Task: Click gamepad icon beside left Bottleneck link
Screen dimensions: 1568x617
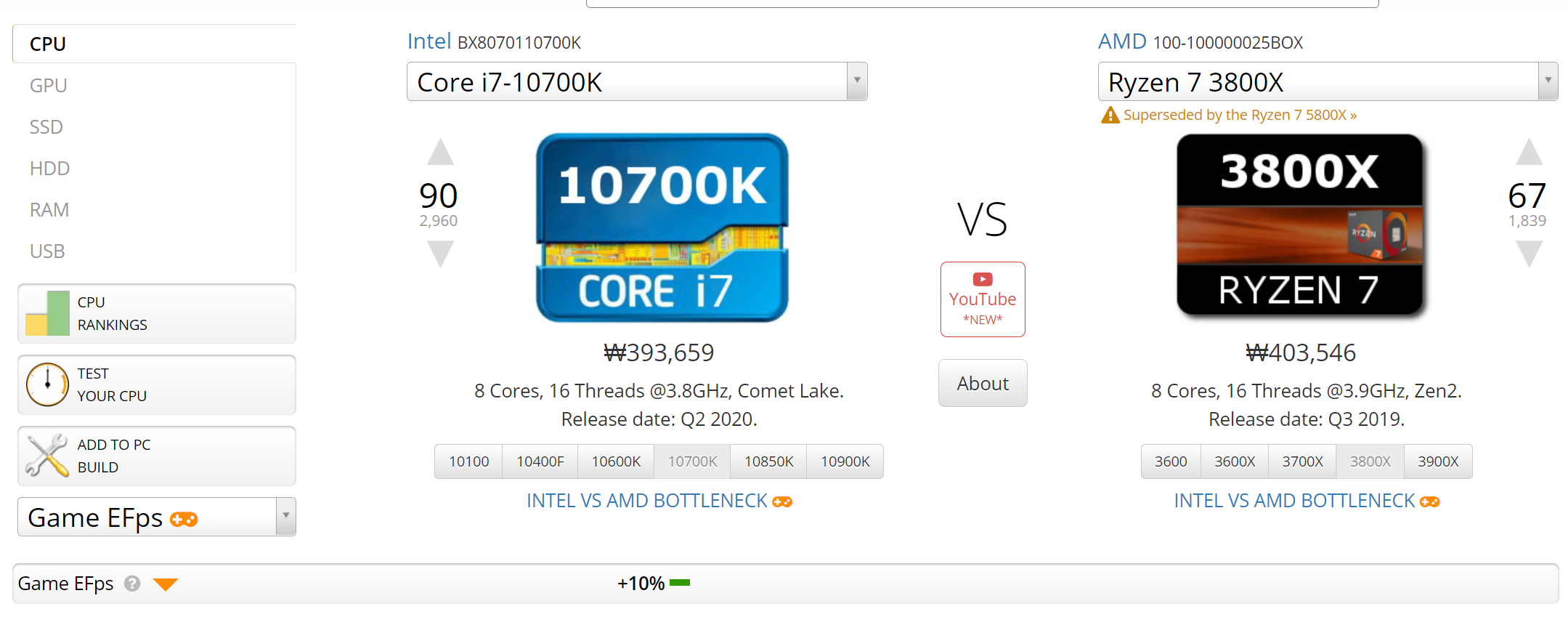Action: pyautogui.click(x=782, y=501)
